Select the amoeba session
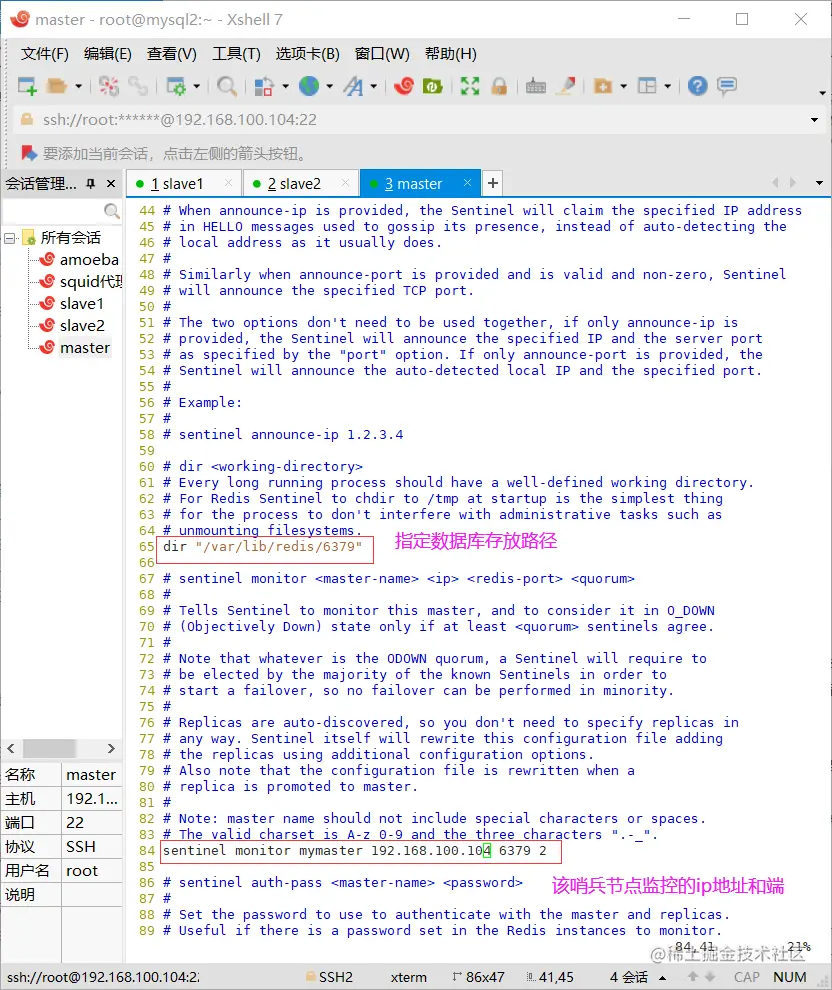This screenshot has height=990, width=832. point(89,259)
